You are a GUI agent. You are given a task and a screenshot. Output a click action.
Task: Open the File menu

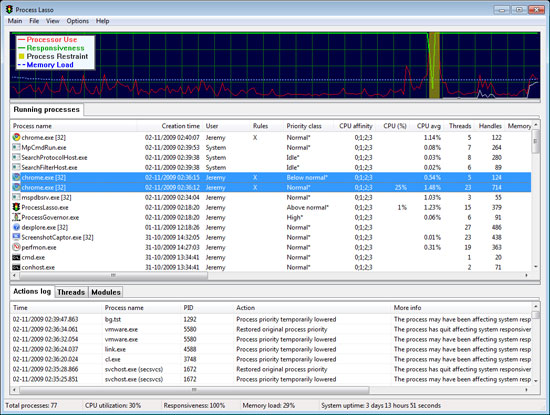pyautogui.click(x=34, y=21)
